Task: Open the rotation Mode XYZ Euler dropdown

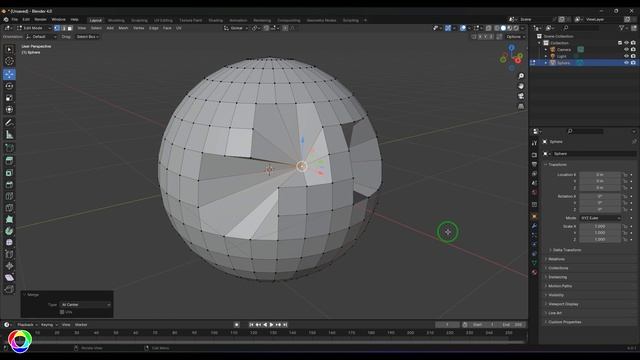Action: 600,218
